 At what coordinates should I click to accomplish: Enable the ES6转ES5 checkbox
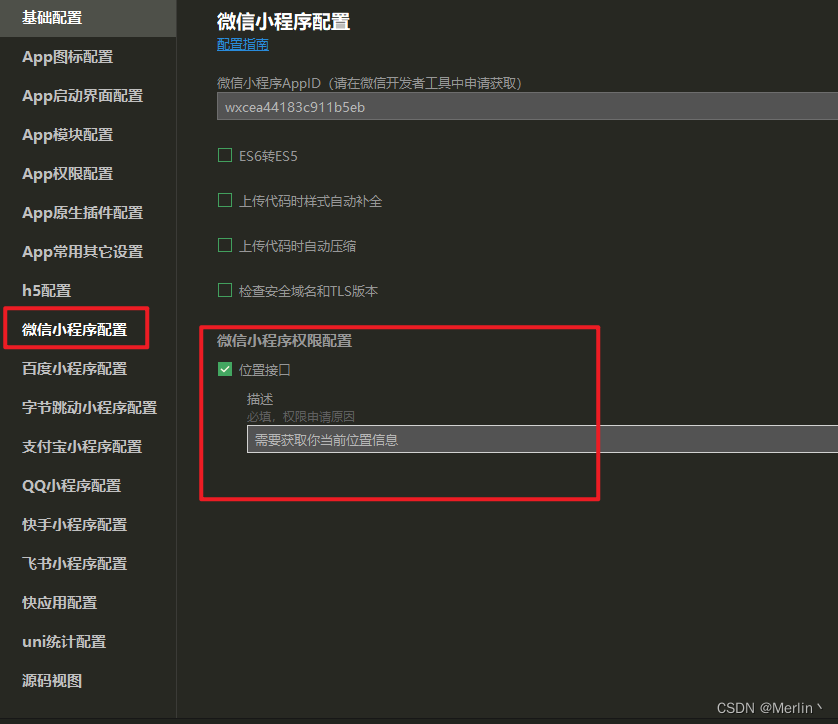225,154
